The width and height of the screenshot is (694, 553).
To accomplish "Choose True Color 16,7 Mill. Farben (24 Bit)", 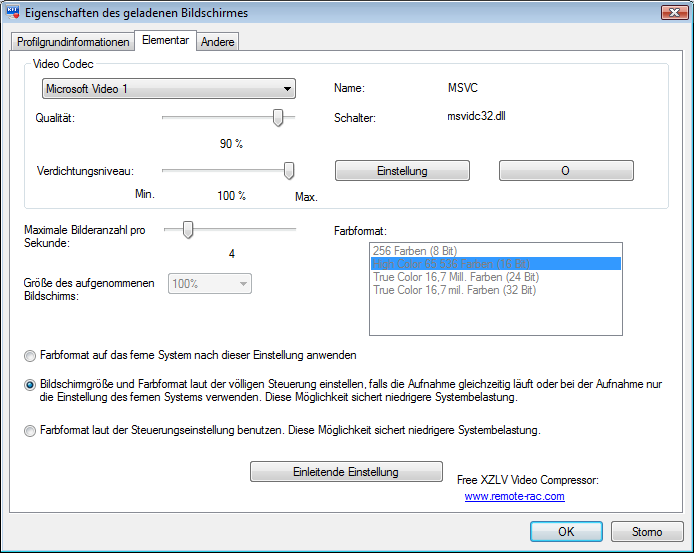I will click(455, 277).
